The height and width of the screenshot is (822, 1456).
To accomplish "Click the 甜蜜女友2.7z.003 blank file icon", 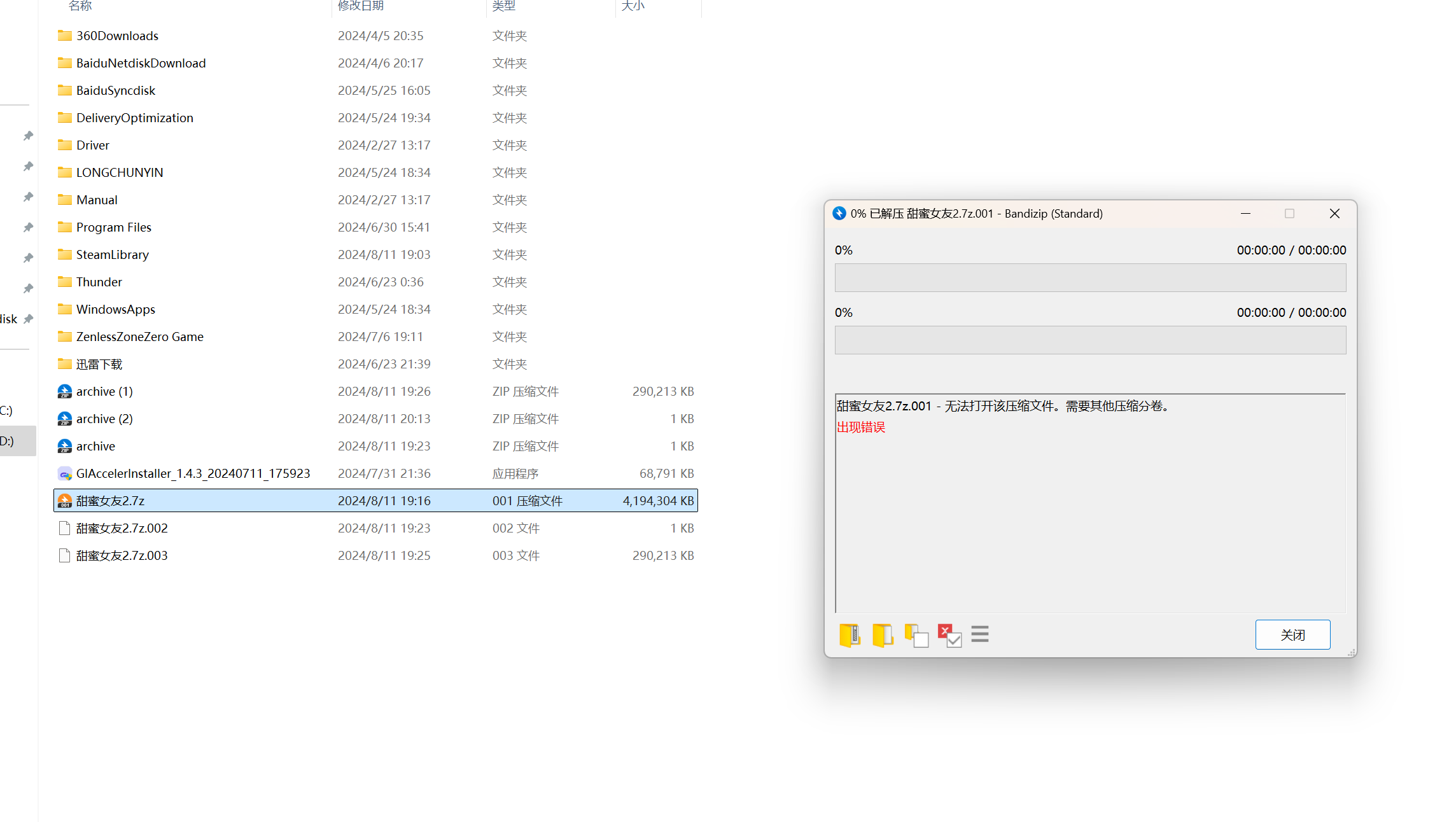I will point(64,555).
